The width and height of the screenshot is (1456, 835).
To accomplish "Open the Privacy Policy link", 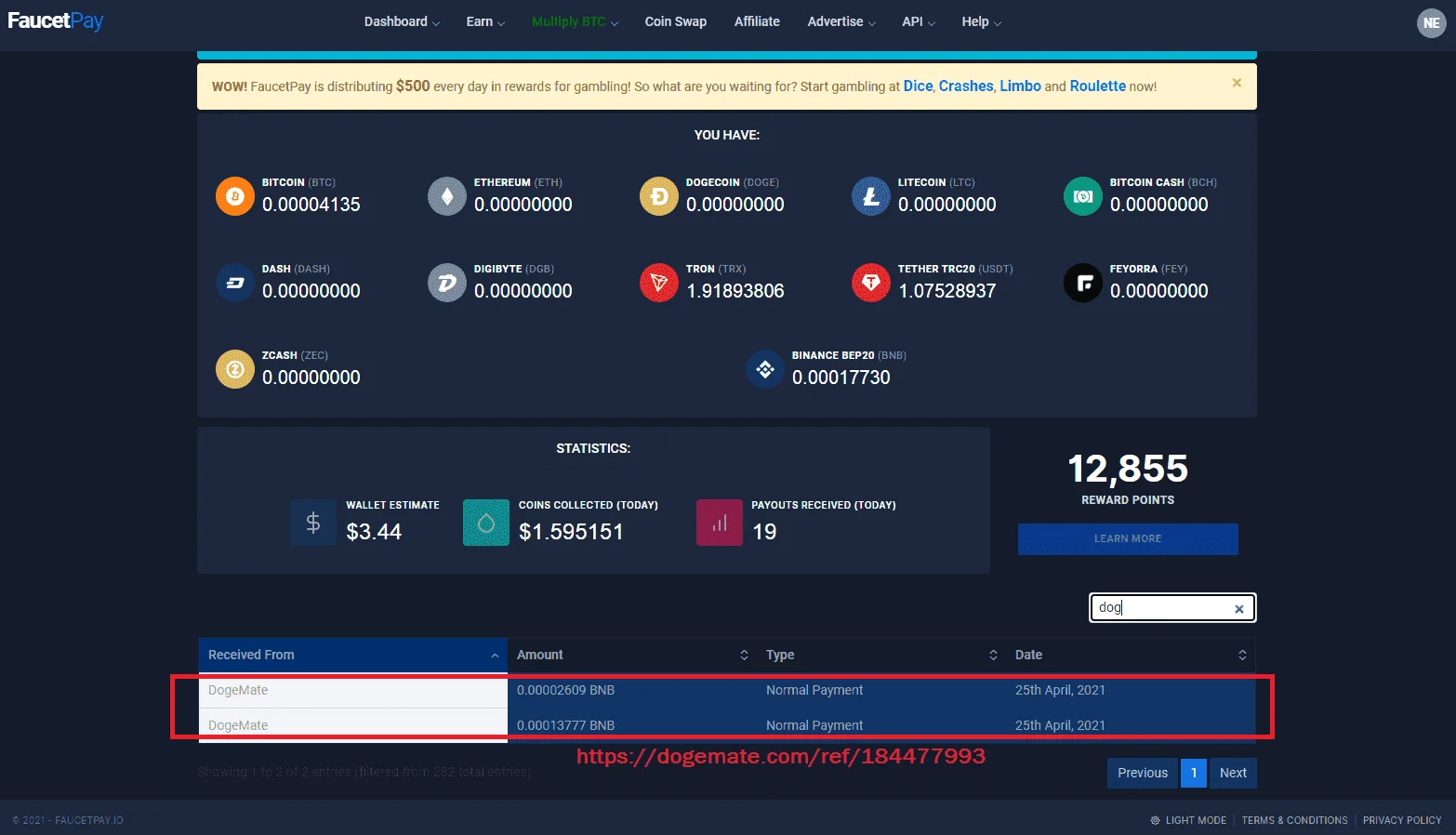I will click(x=1402, y=820).
